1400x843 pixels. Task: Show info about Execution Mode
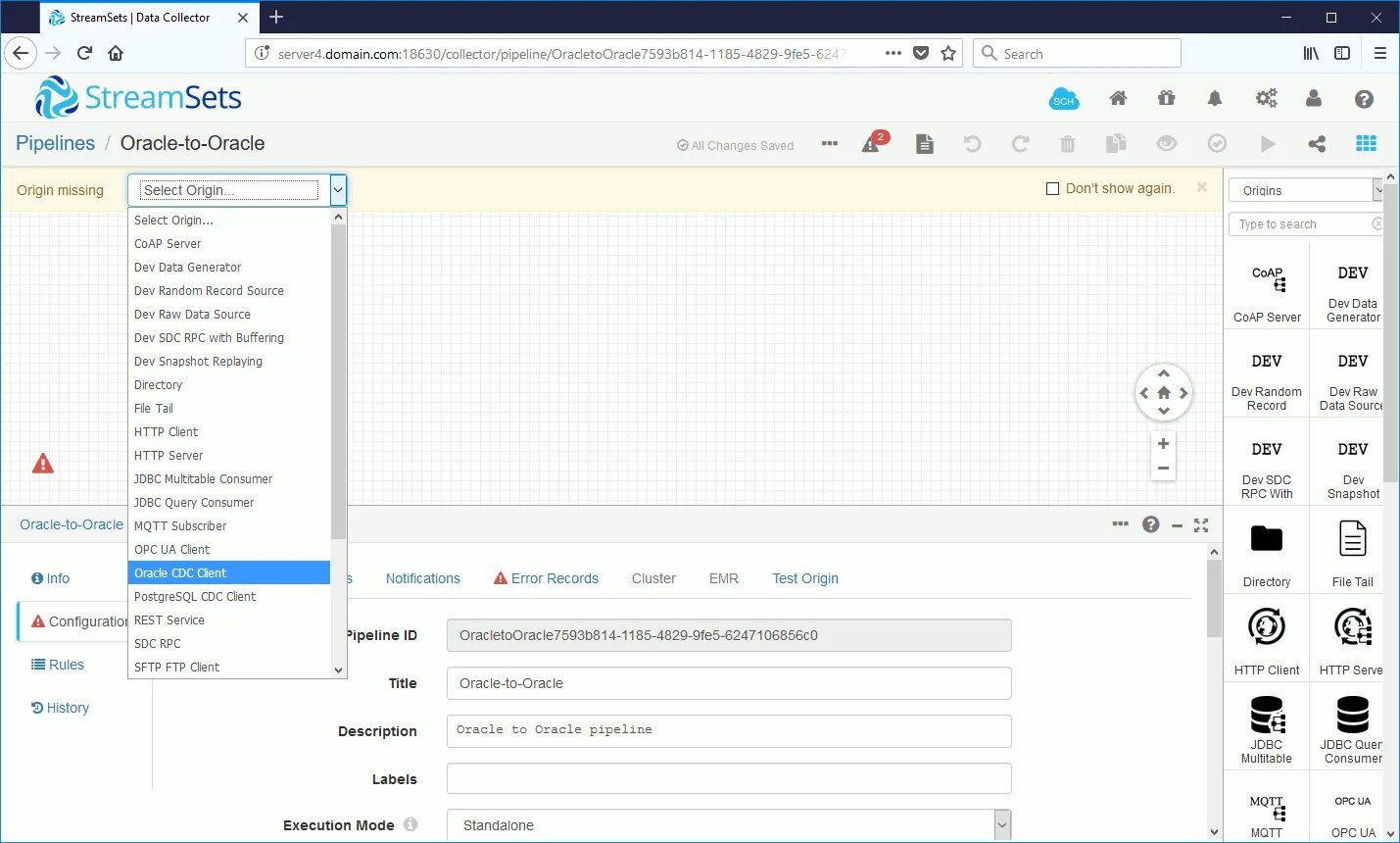pyautogui.click(x=410, y=824)
